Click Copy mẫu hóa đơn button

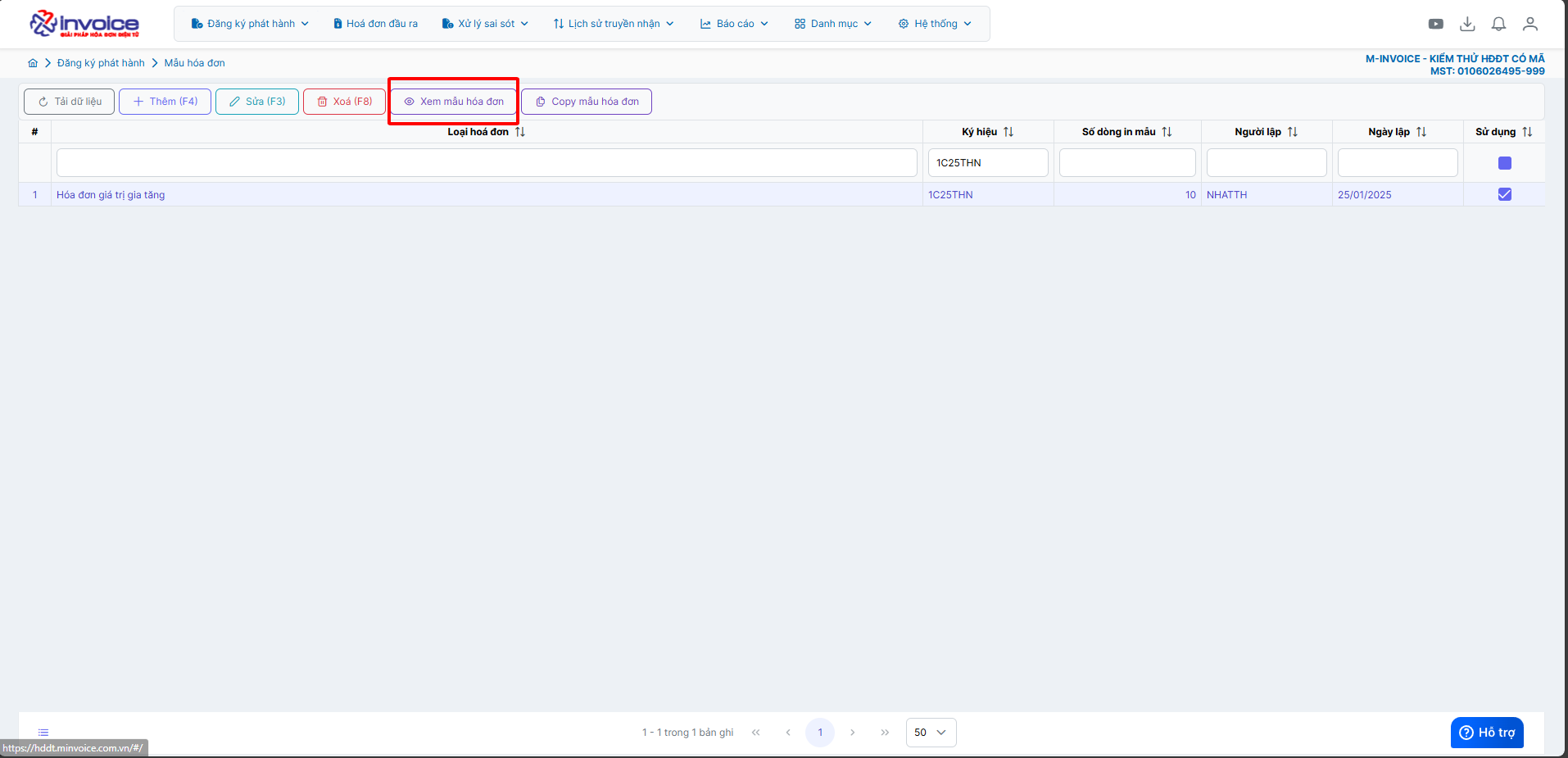587,102
